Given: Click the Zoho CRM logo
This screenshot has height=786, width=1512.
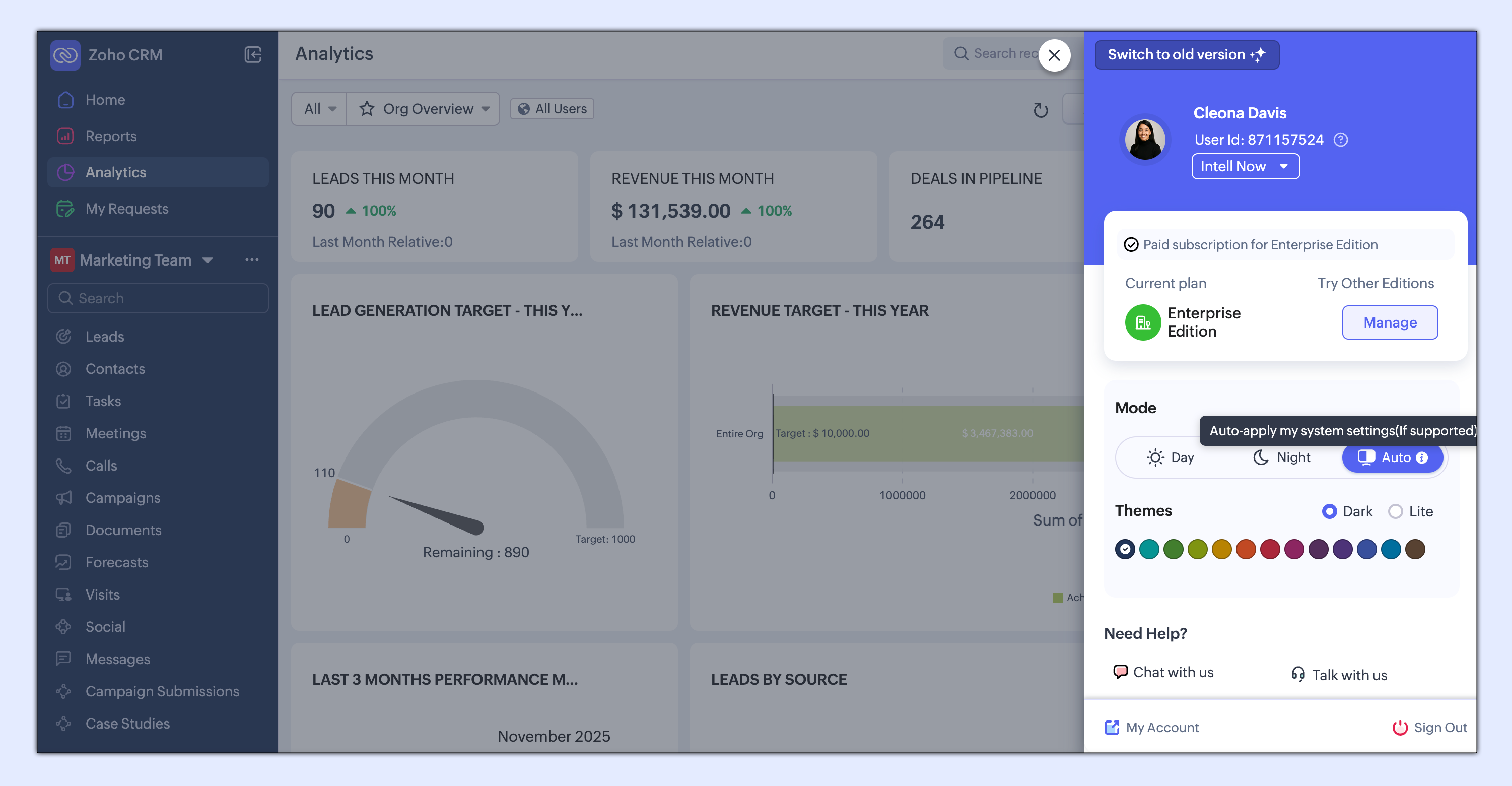Looking at the screenshot, I should click(65, 55).
